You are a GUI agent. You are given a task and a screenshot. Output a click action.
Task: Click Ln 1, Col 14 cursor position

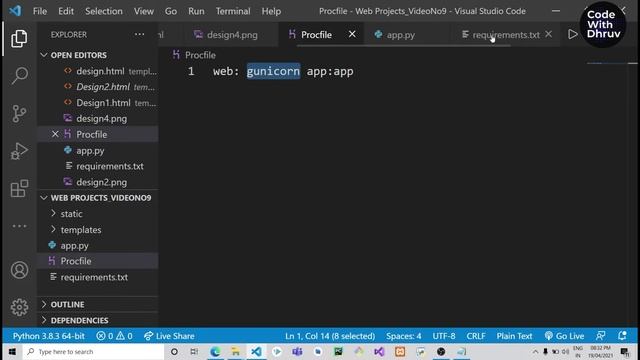tap(330, 336)
